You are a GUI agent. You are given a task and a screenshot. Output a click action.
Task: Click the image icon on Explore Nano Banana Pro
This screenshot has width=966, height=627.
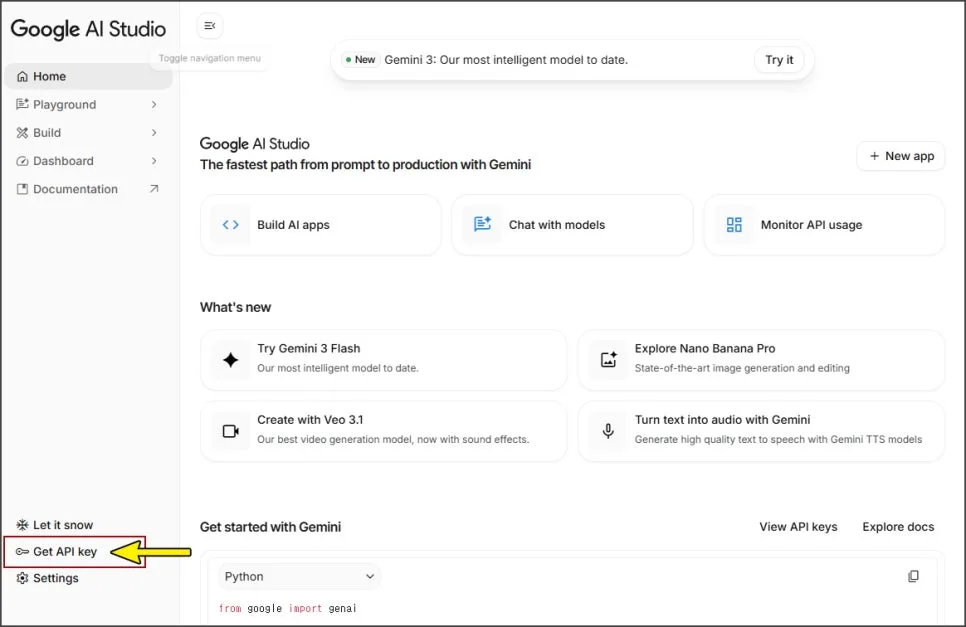(609, 360)
